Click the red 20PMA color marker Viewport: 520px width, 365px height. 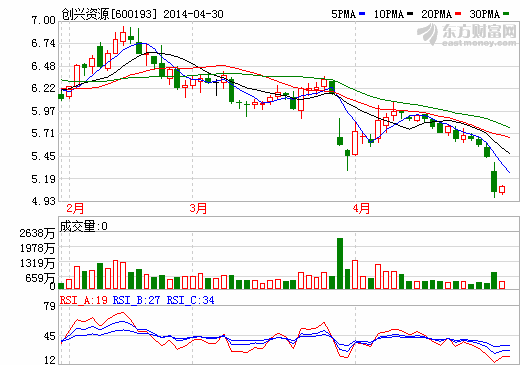click(458, 14)
